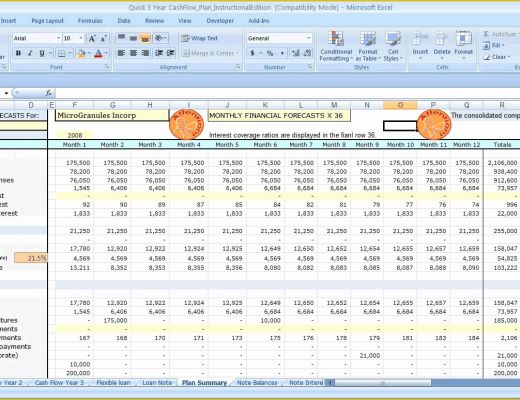Align text right
The height and width of the screenshot is (400, 520).
click(x=145, y=53)
